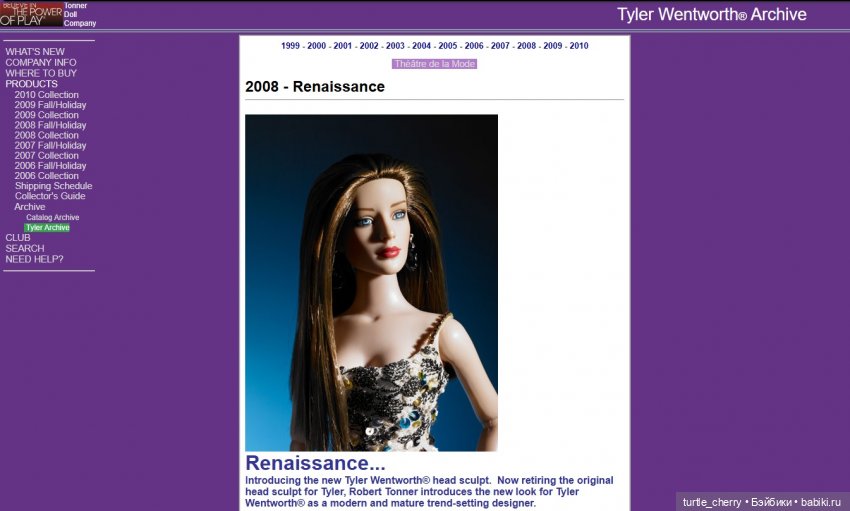Click the 2010 year link
Viewport: 850px width, 511px height.
pyautogui.click(x=579, y=46)
